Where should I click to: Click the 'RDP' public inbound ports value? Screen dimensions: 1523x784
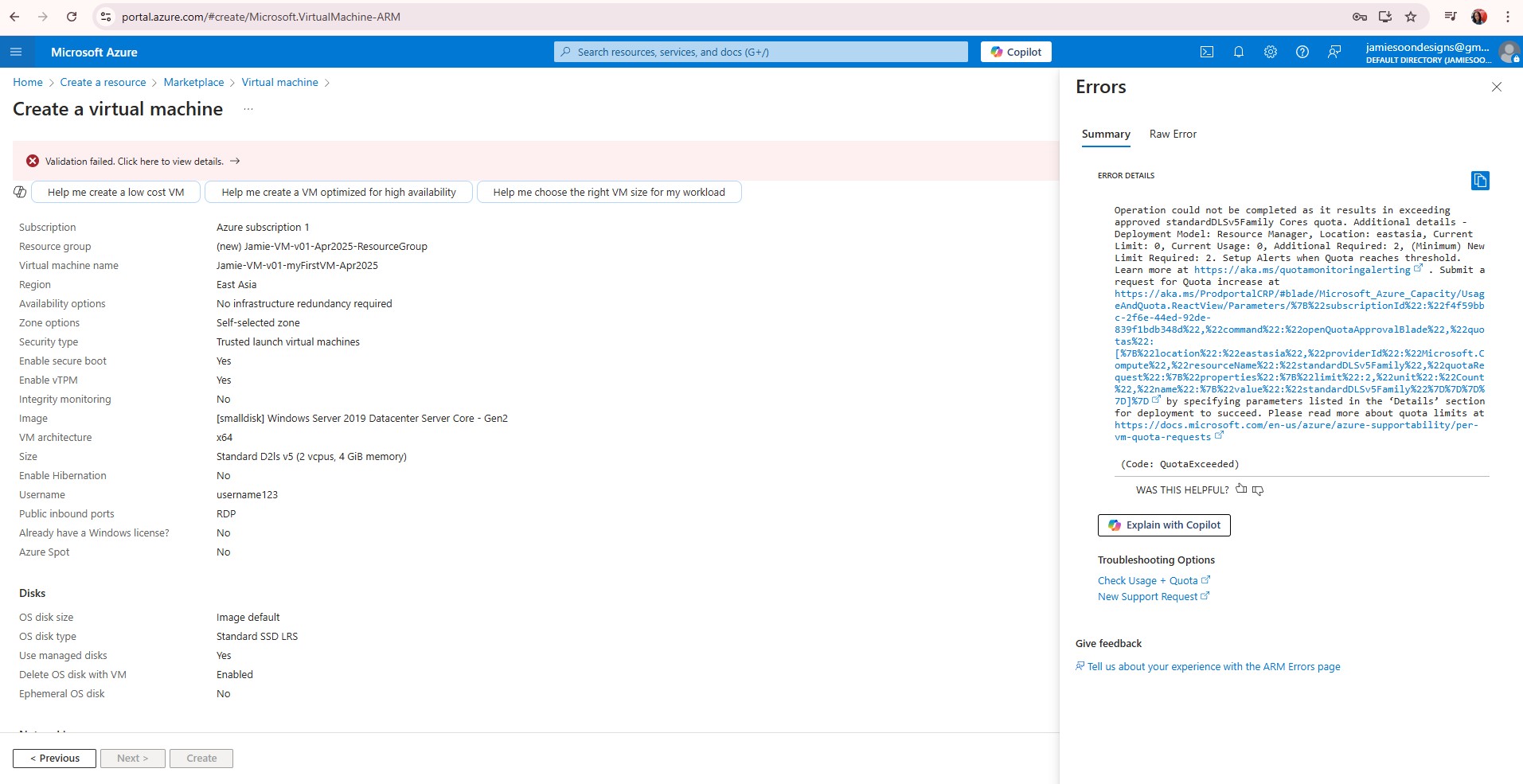click(x=226, y=514)
